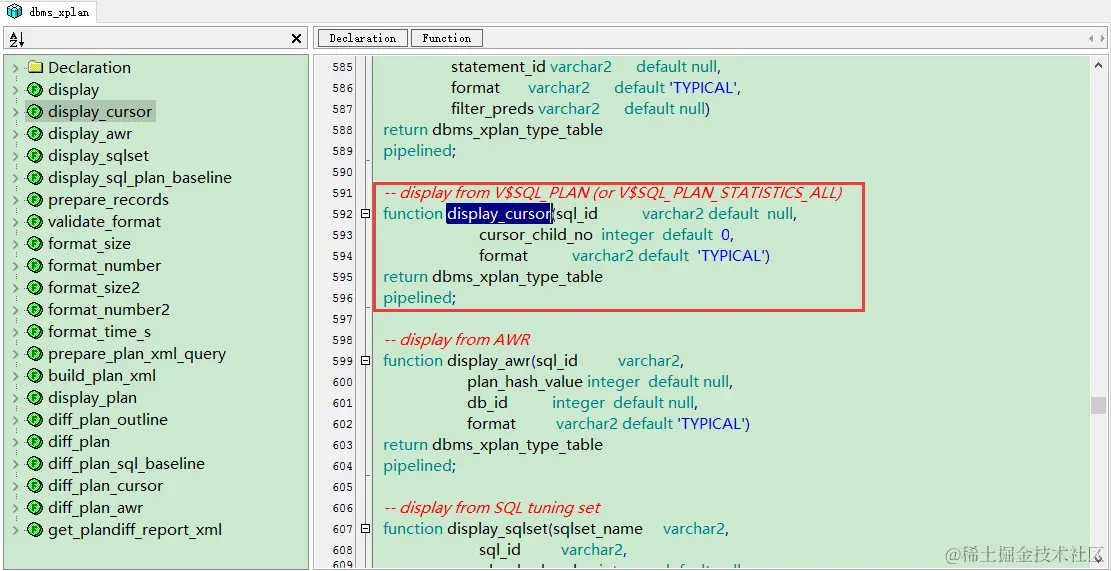Viewport: 1111px width, 571px height.
Task: Select get_plandiff_report_xml in the tree
Action: [x=135, y=529]
